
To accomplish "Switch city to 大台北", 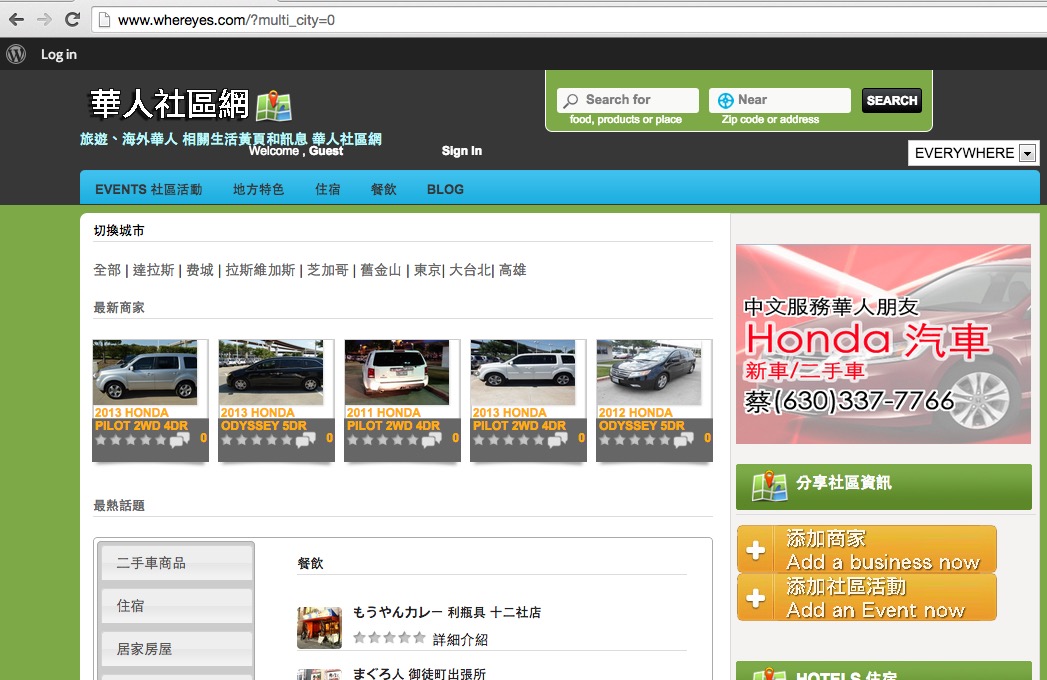I will (x=470, y=270).
